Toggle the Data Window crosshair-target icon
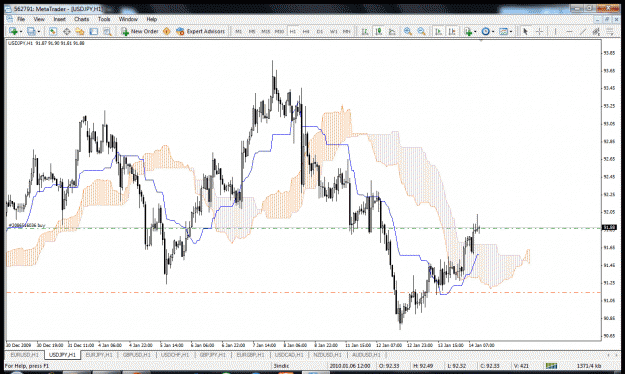The height and width of the screenshot is (374, 625). pos(67,31)
